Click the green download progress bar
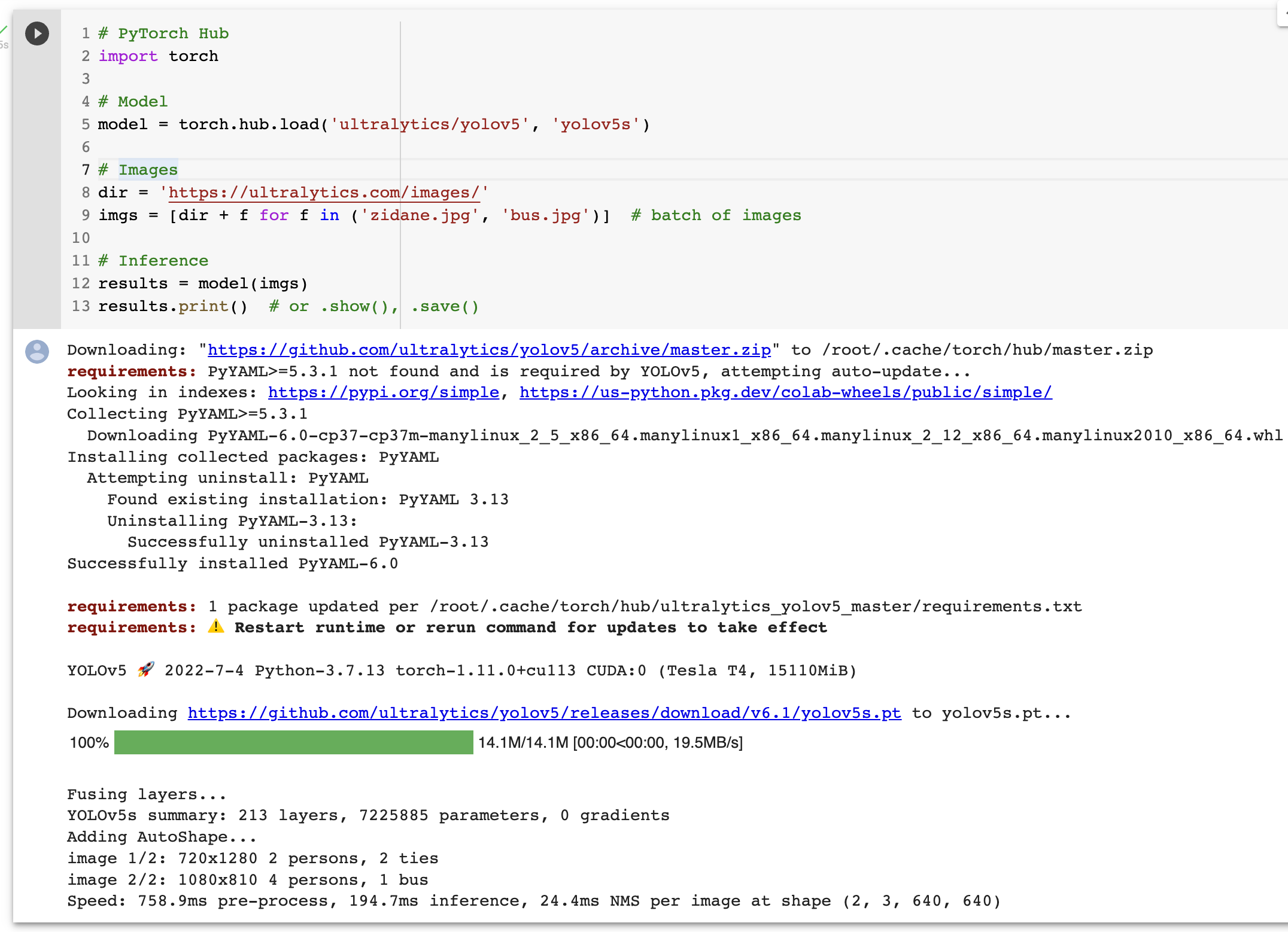The height and width of the screenshot is (932, 1288). [293, 743]
